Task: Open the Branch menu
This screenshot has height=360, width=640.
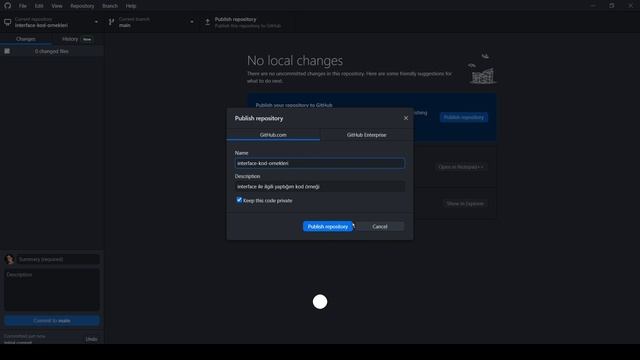Action: click(110, 6)
